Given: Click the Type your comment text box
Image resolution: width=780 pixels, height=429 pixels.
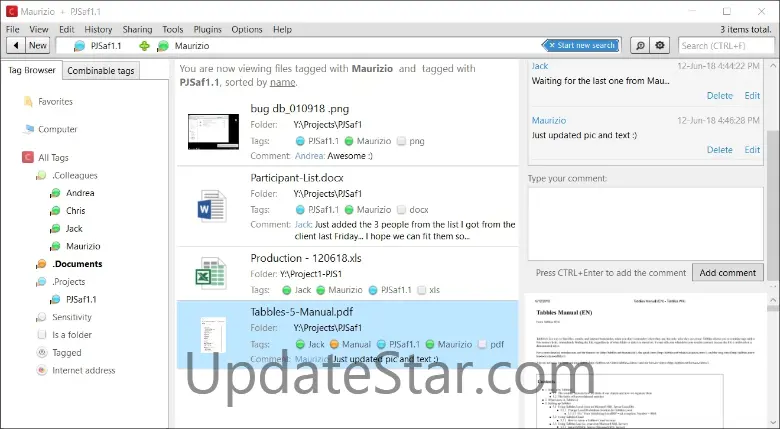Looking at the screenshot, I should coord(645,223).
